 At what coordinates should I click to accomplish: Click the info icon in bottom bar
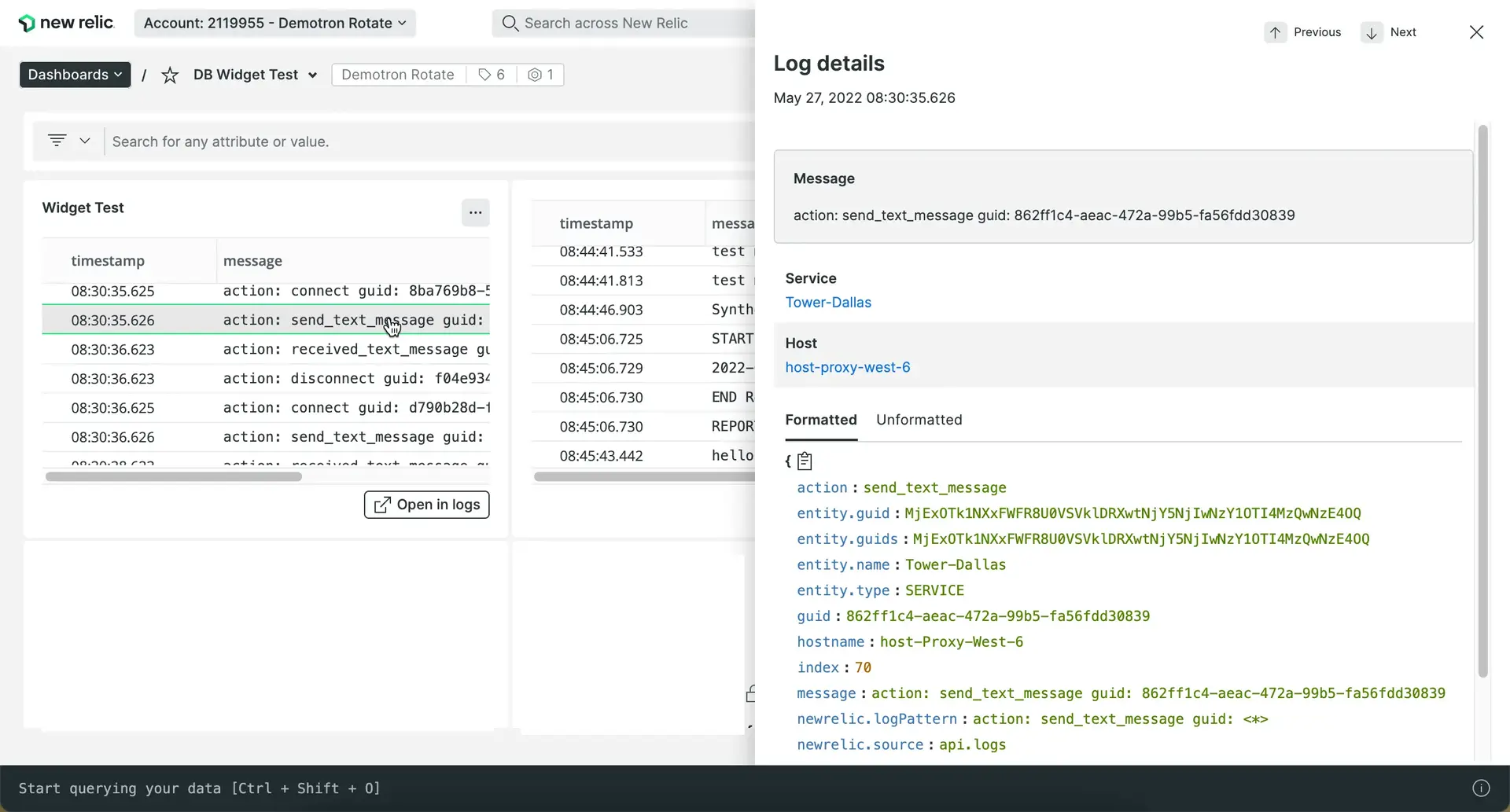click(1480, 788)
